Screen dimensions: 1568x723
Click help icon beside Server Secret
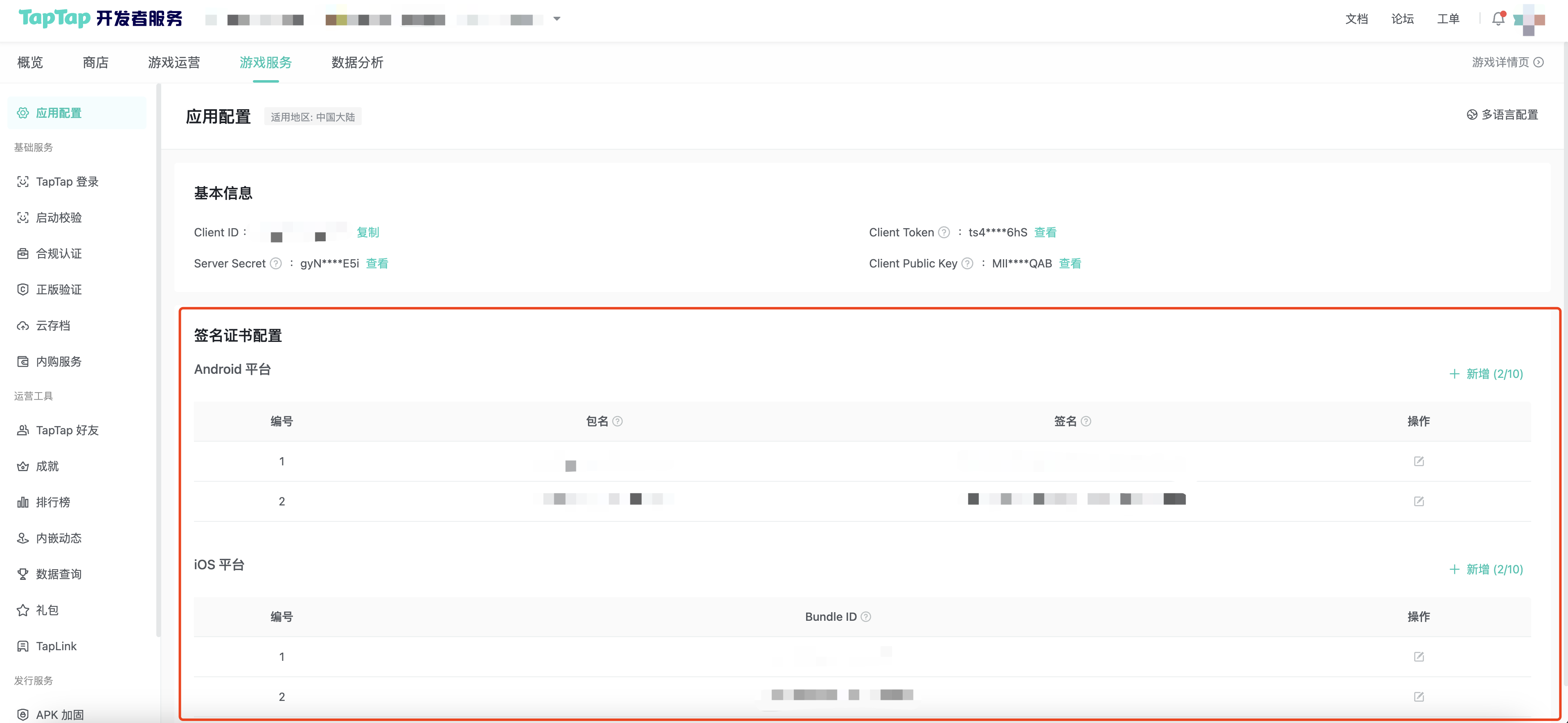tap(276, 263)
